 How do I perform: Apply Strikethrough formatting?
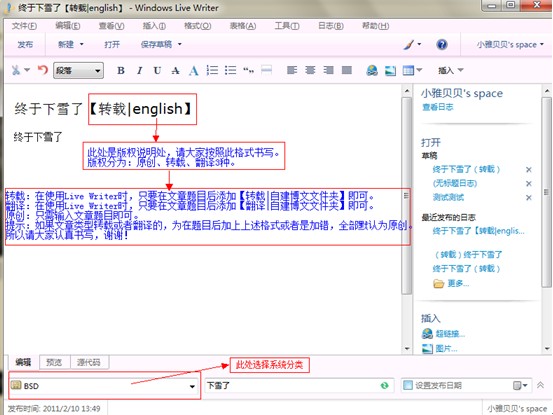click(175, 71)
